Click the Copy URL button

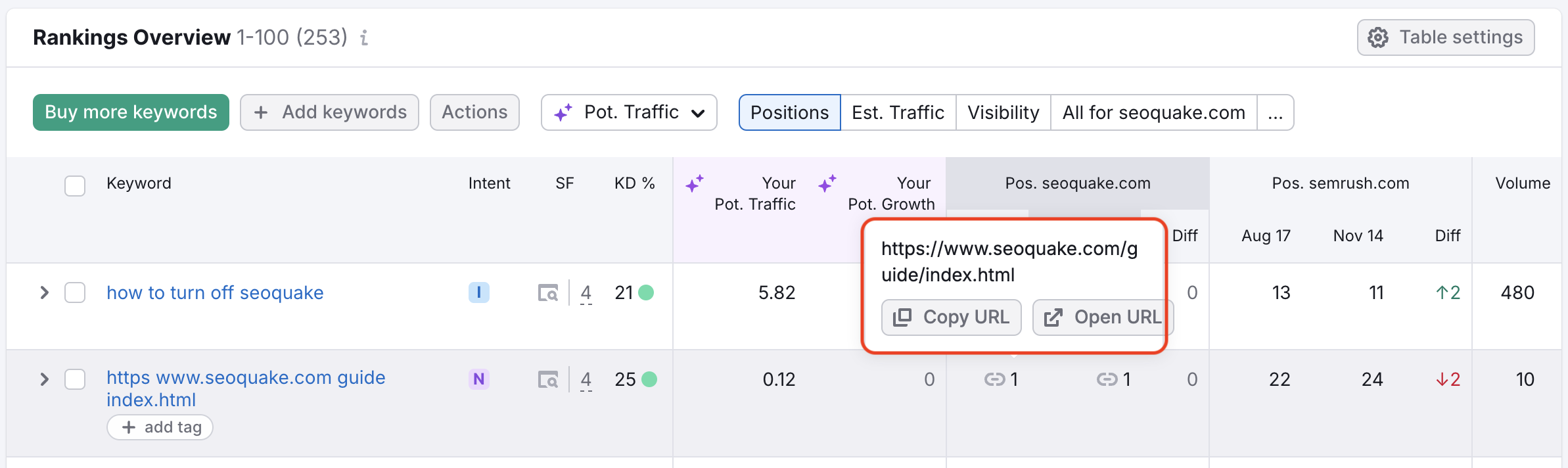[951, 317]
